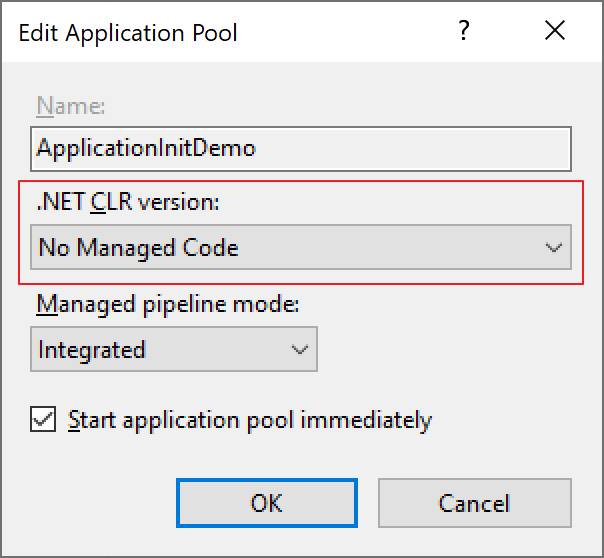Image resolution: width=604 pixels, height=558 pixels.
Task: Click the '.NET CLR version:' label
Action: pyautogui.click(x=127, y=203)
